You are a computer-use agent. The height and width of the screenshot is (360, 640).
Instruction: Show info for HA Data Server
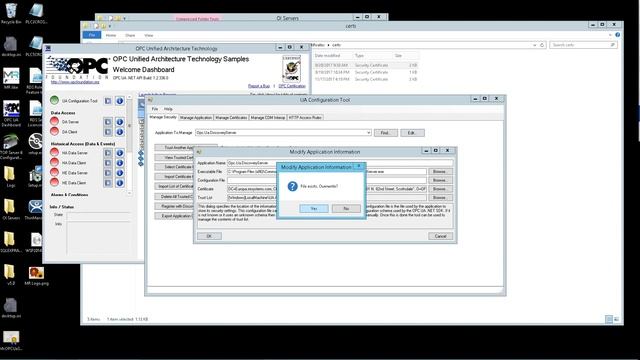click(120, 153)
